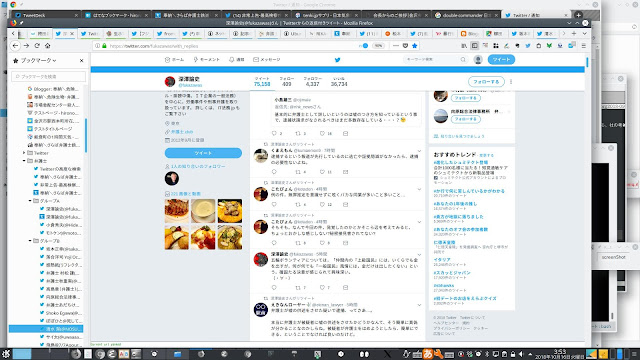The width and height of the screenshot is (640, 360).
Task: Open the profile avatar menu in Twitter header
Action: point(478,60)
